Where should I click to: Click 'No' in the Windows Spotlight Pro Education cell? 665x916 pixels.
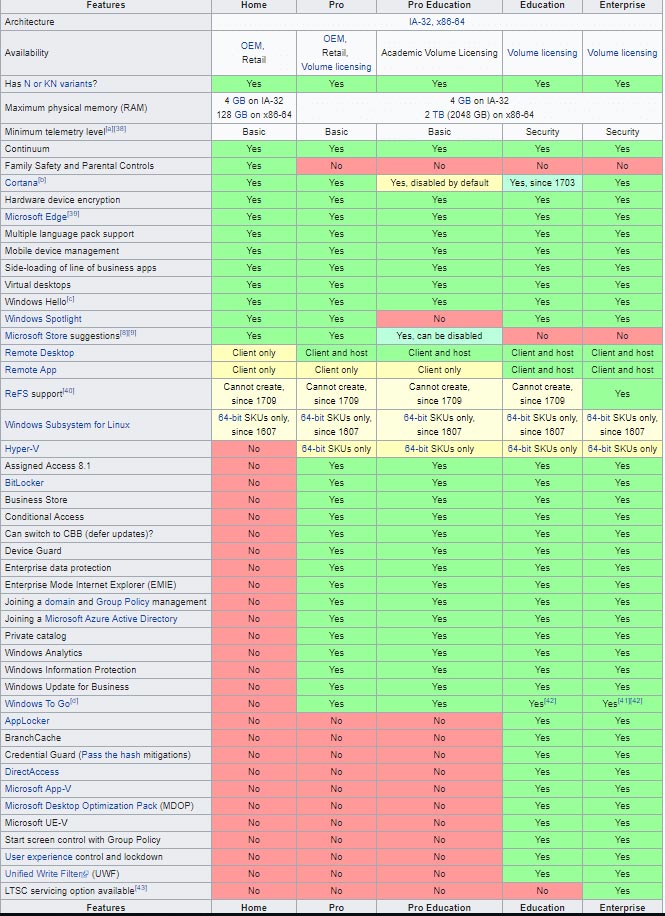coord(439,319)
